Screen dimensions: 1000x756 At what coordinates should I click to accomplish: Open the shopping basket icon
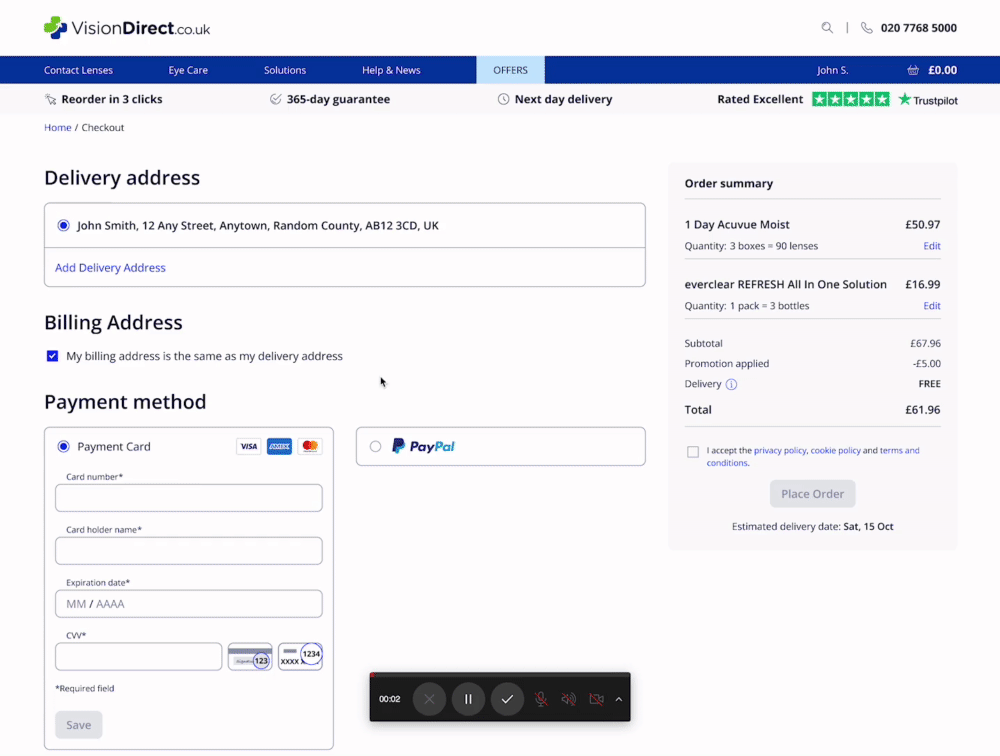pos(913,70)
